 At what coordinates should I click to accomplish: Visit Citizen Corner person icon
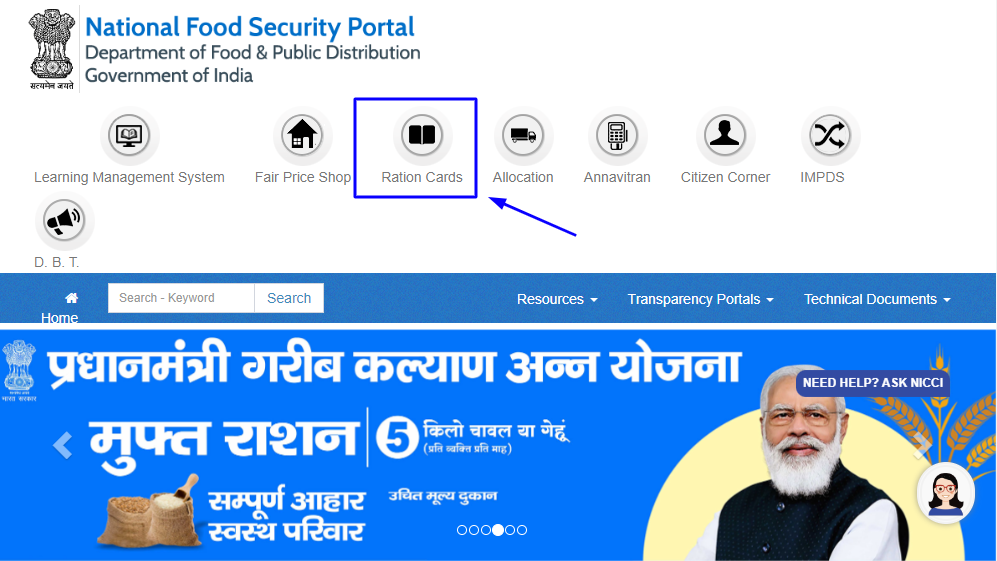coord(725,135)
